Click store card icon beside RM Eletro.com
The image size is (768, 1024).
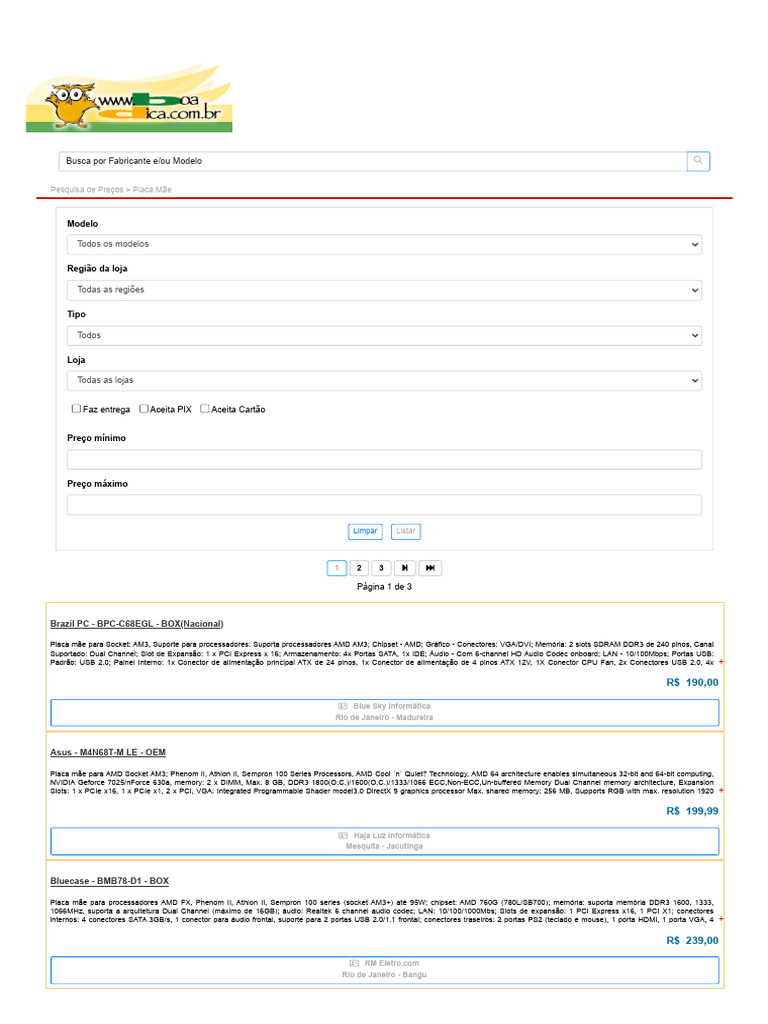354,963
